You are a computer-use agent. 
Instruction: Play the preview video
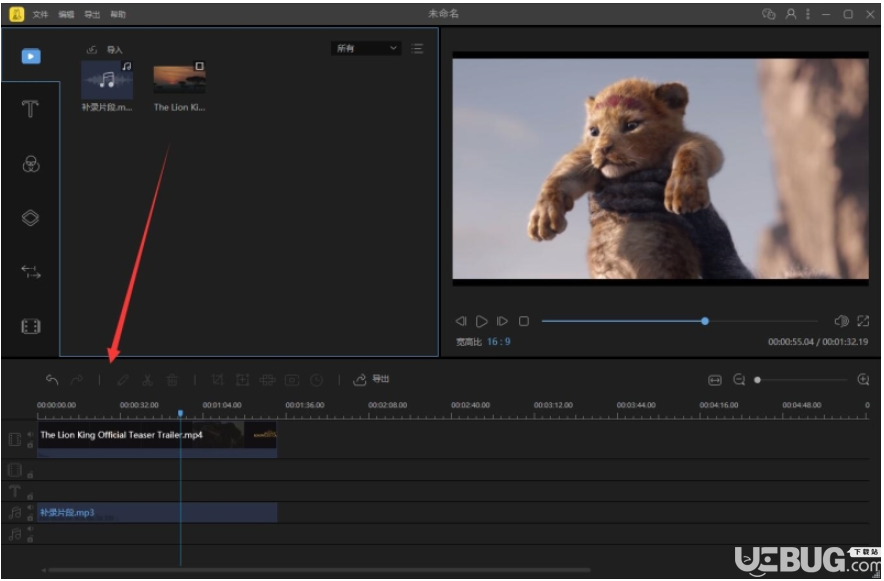(481, 321)
